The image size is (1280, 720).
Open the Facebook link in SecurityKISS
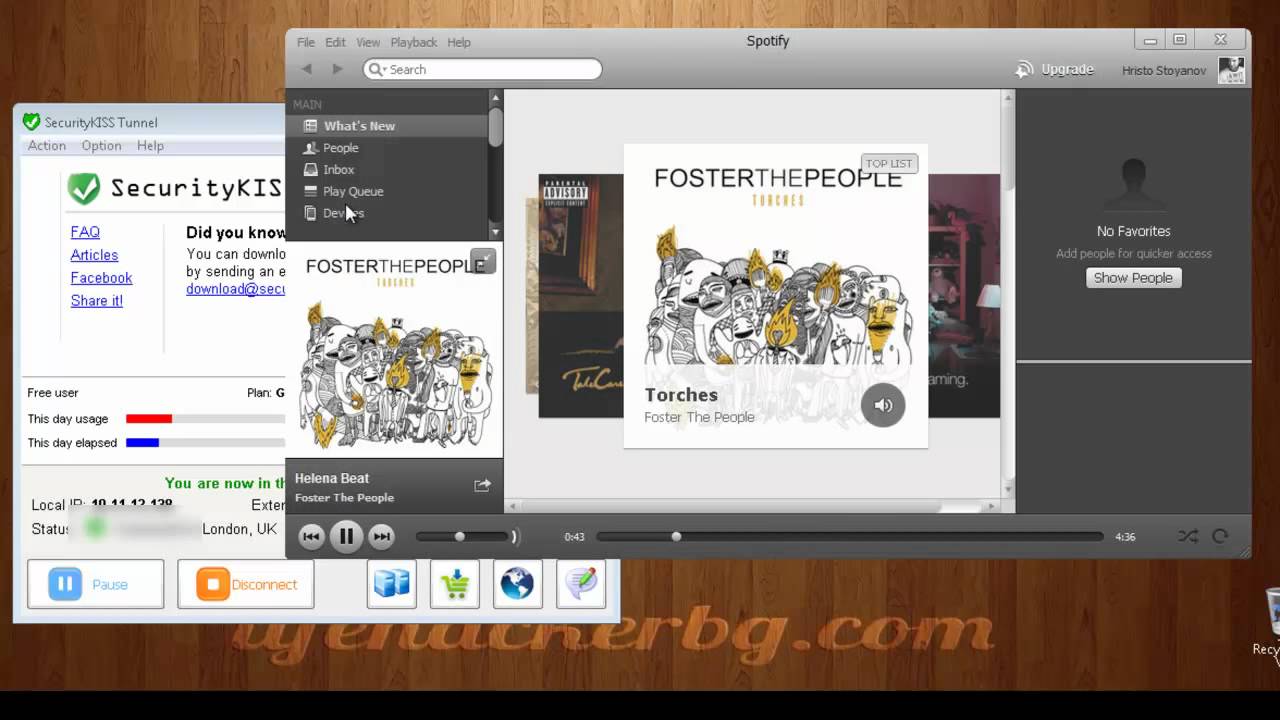[101, 278]
